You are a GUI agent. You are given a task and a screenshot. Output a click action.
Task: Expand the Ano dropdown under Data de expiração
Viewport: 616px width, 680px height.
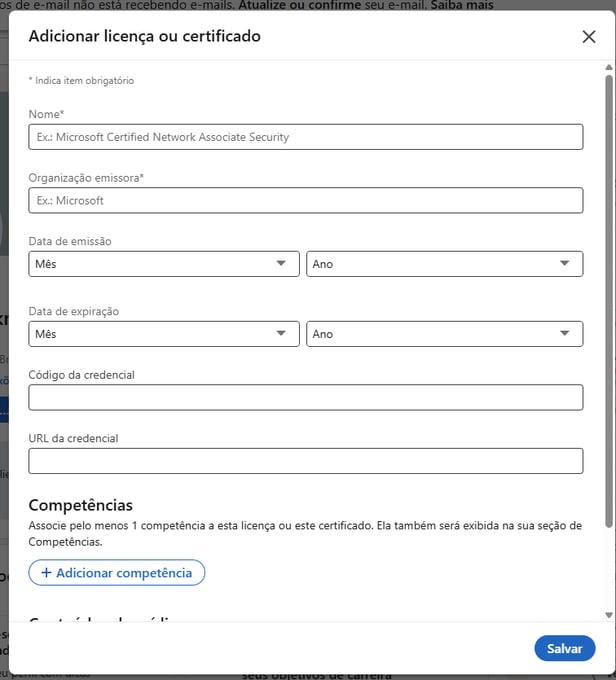click(444, 334)
